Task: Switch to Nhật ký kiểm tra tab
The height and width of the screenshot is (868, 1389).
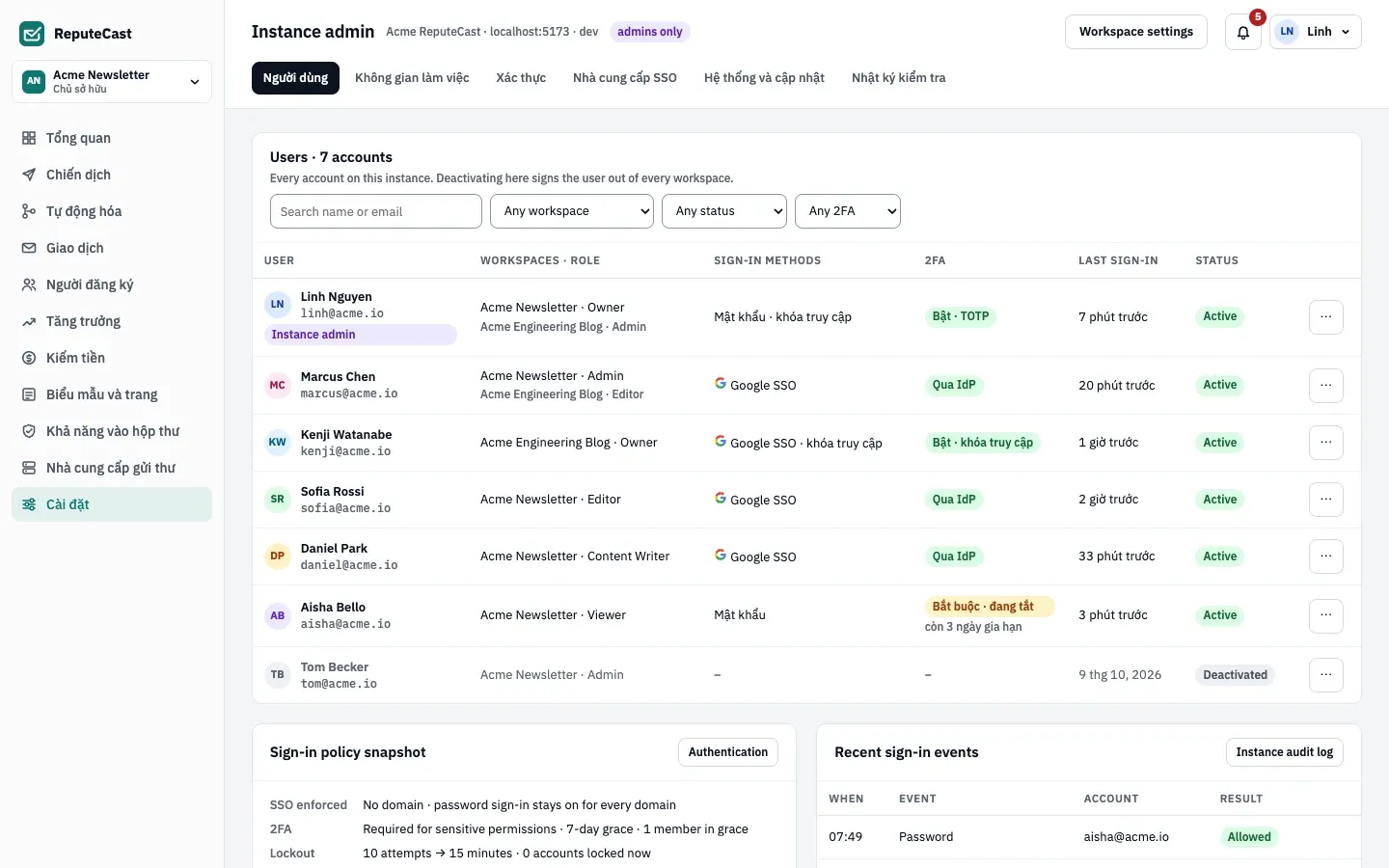Action: tap(899, 78)
